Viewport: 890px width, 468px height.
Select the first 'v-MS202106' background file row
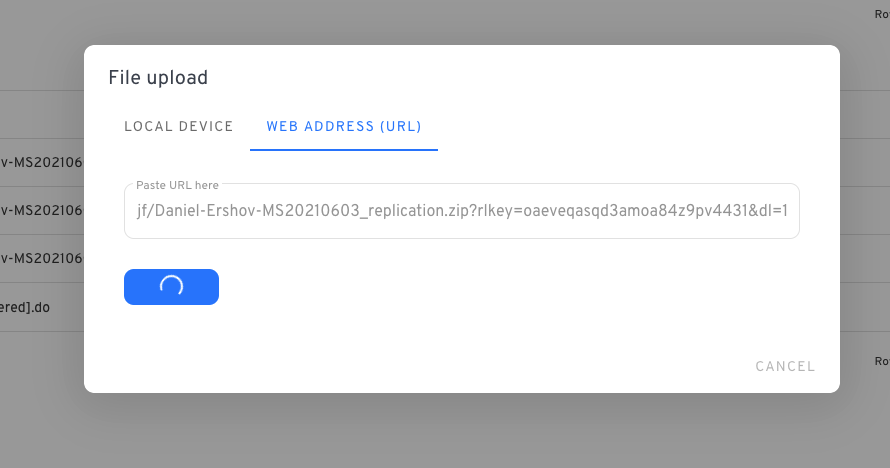pyautogui.click(x=42, y=163)
